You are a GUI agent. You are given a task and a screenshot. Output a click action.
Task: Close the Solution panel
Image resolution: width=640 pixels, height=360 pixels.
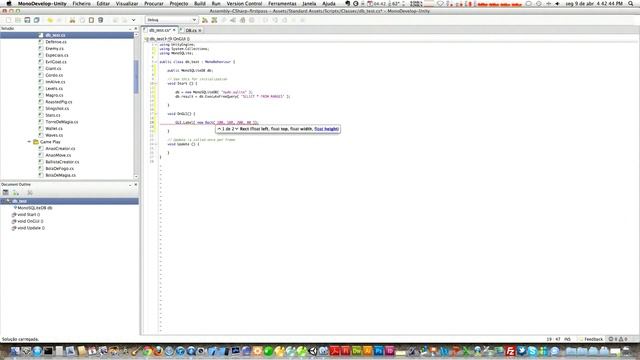pyautogui.click(x=136, y=29)
